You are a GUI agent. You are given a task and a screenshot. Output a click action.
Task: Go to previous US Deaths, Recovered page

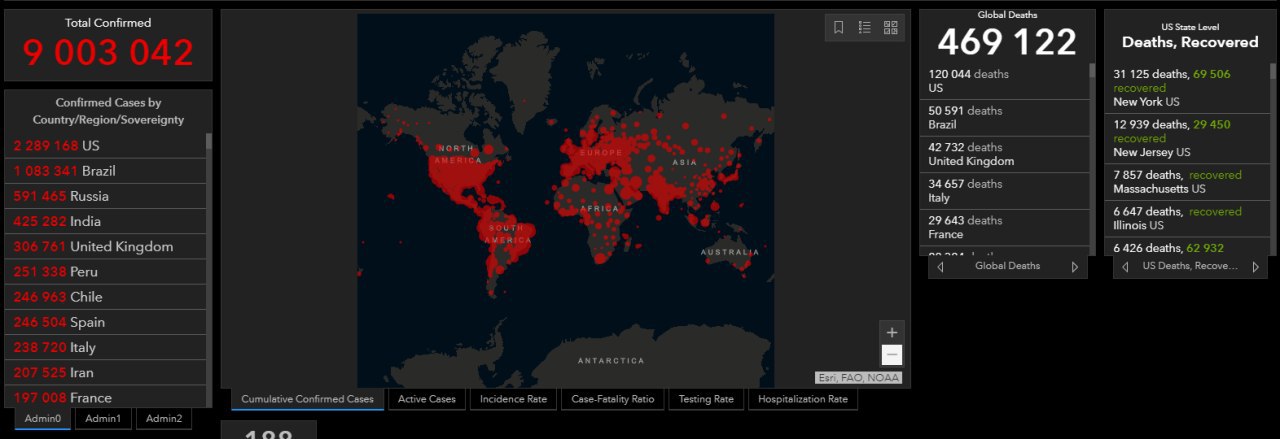pos(1125,267)
